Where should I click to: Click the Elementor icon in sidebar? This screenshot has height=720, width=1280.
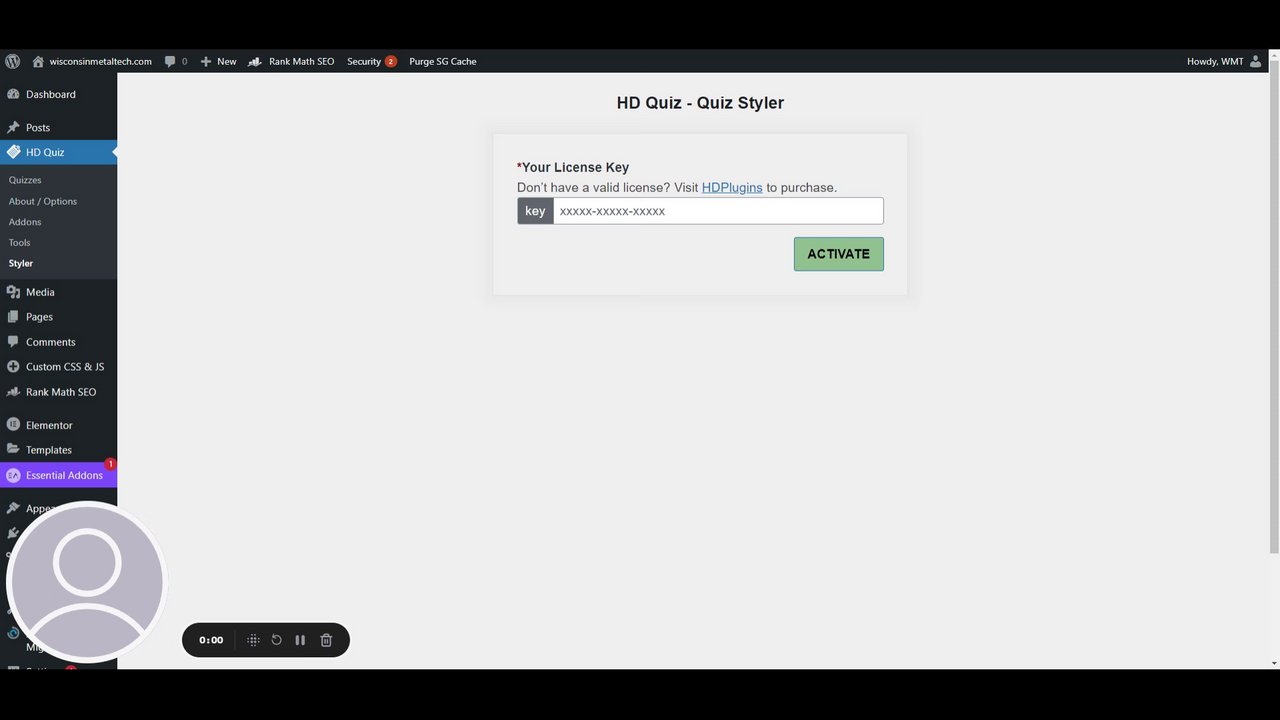coord(13,425)
